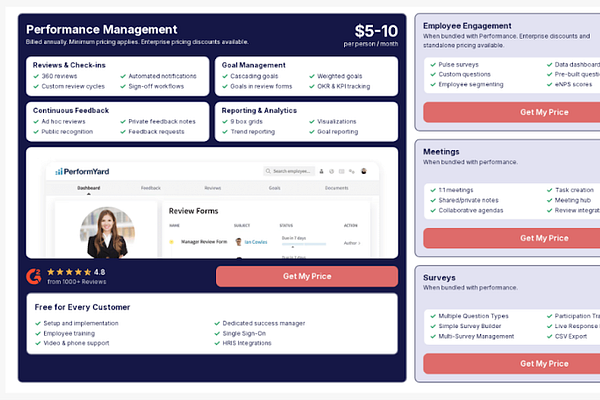Click the checkmark beside Setup and implementation
The image size is (600, 400).
point(38,323)
